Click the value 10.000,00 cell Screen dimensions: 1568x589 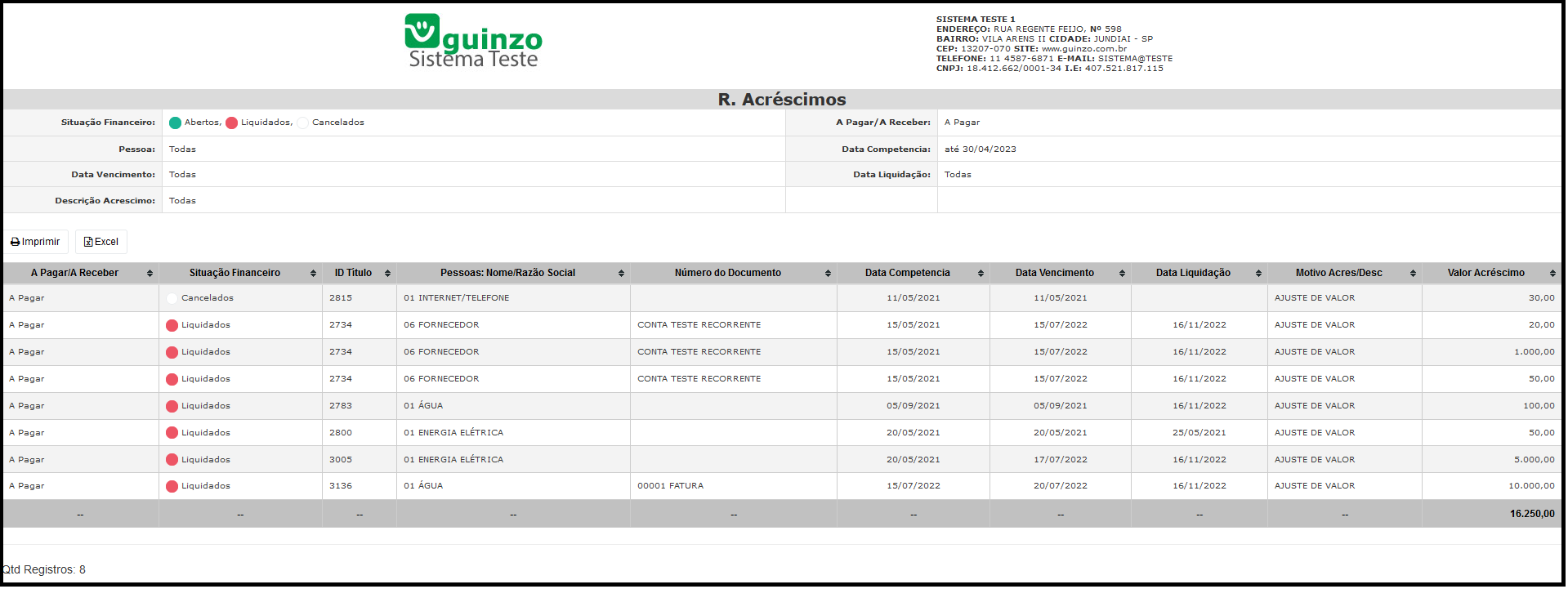pyautogui.click(x=1491, y=486)
